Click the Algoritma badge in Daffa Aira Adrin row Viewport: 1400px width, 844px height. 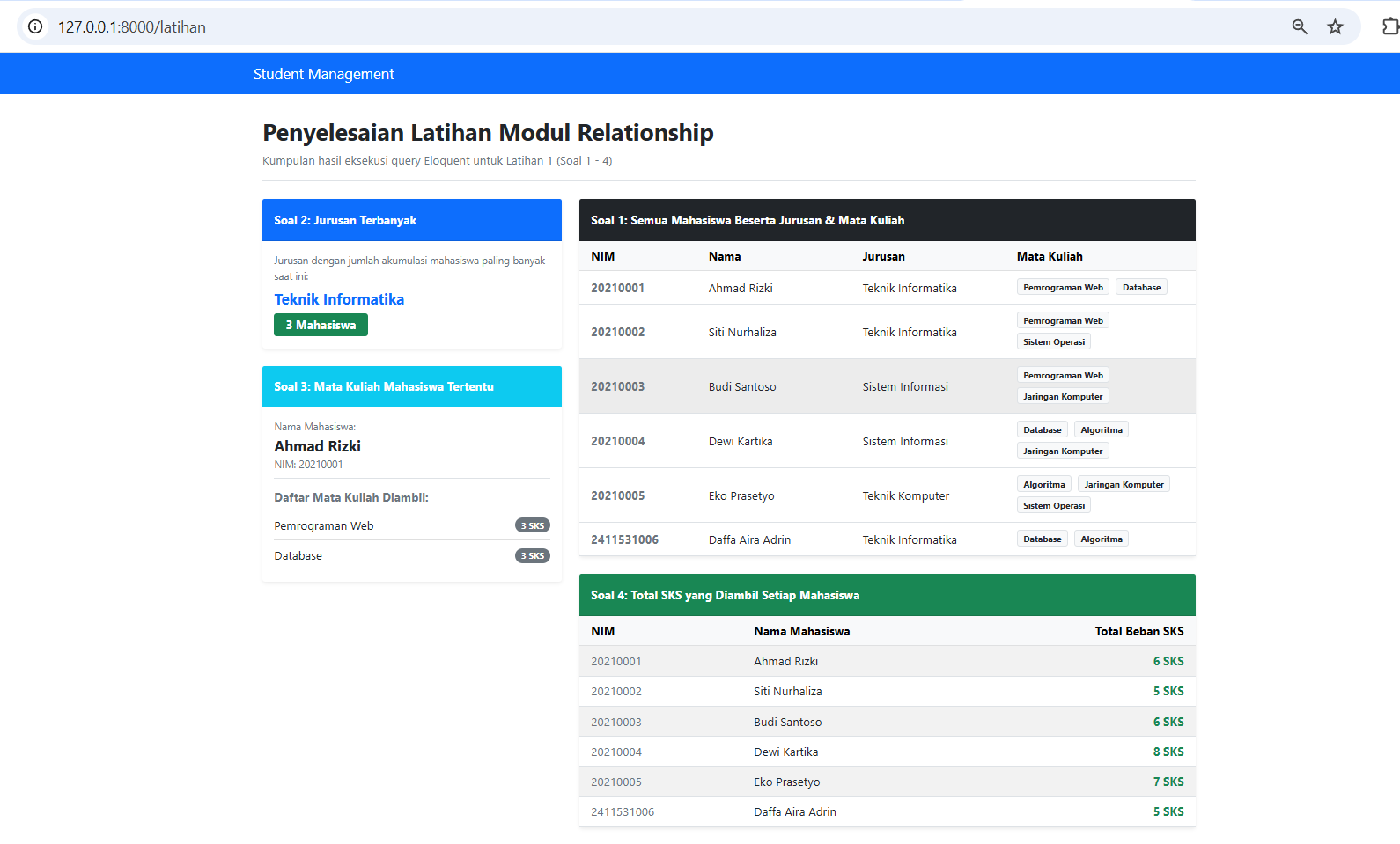pyautogui.click(x=1102, y=539)
